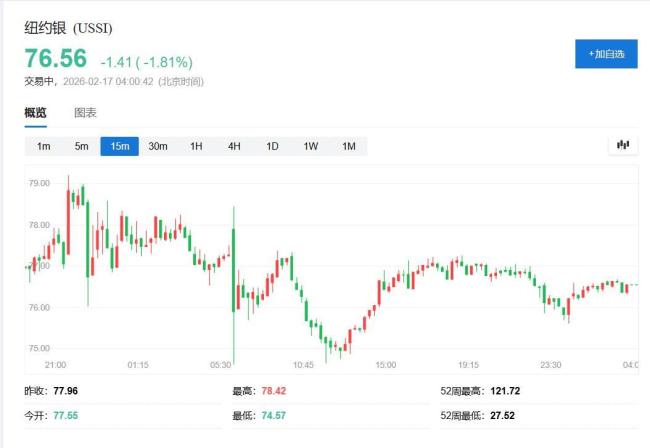Click the 52周最低 value 27.52
The image size is (650, 448).
[502, 415]
